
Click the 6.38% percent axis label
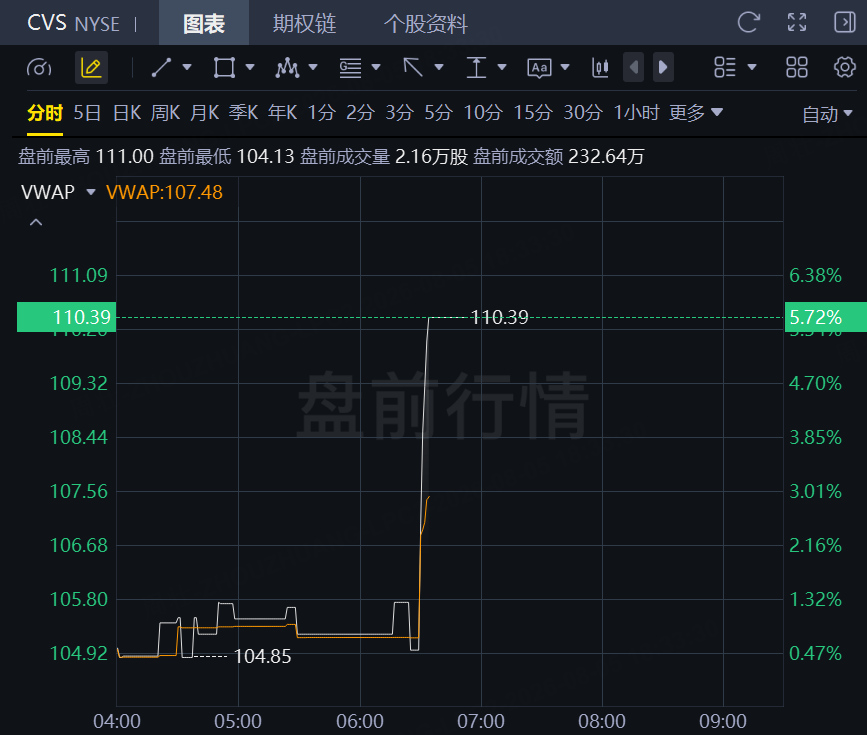pyautogui.click(x=815, y=275)
